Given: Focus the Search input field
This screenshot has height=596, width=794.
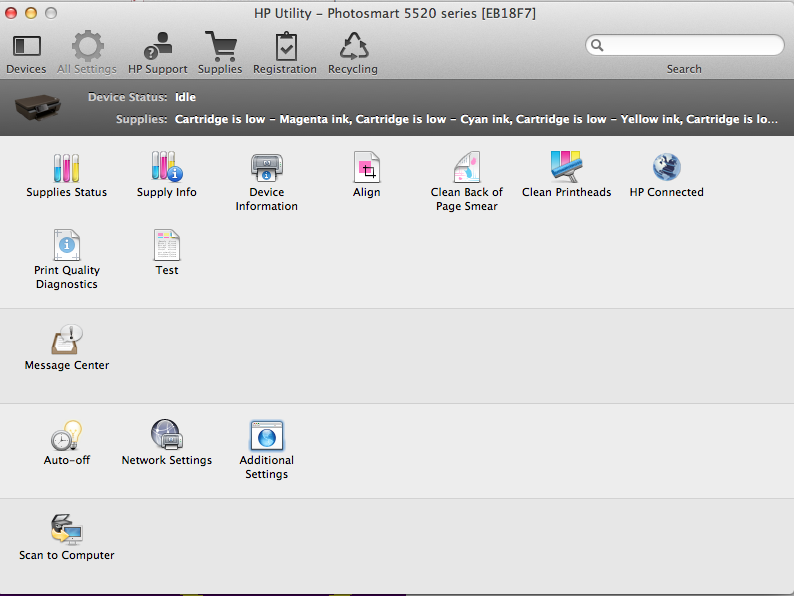Looking at the screenshot, I should pos(685,46).
